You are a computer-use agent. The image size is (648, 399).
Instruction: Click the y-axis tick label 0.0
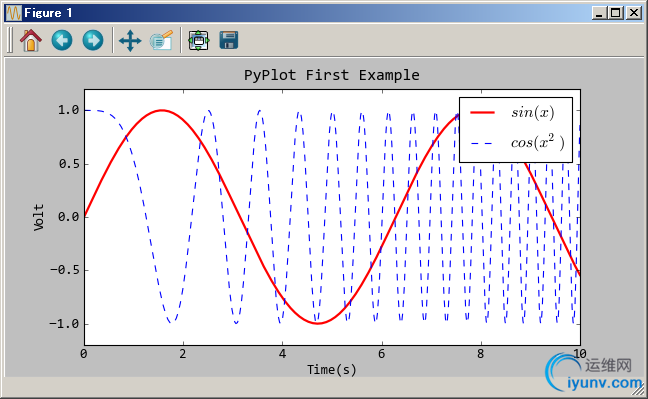click(x=68, y=217)
